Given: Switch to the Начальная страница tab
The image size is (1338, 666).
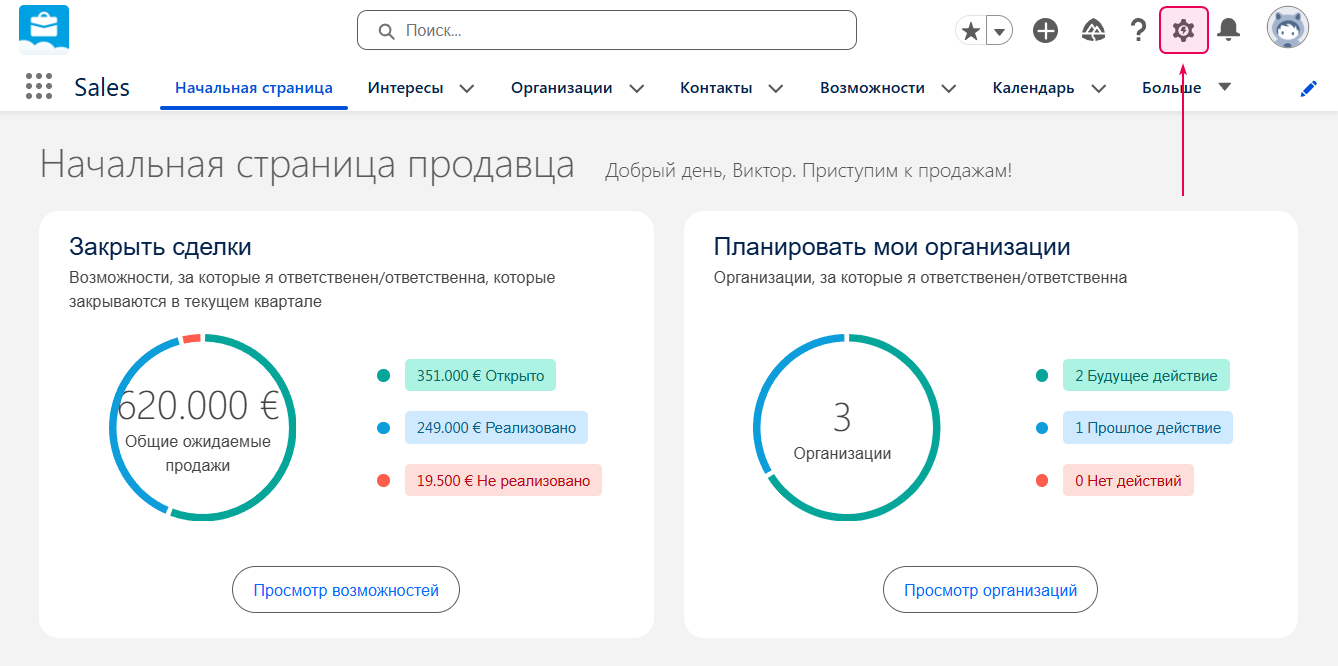Looking at the screenshot, I should click(x=253, y=88).
